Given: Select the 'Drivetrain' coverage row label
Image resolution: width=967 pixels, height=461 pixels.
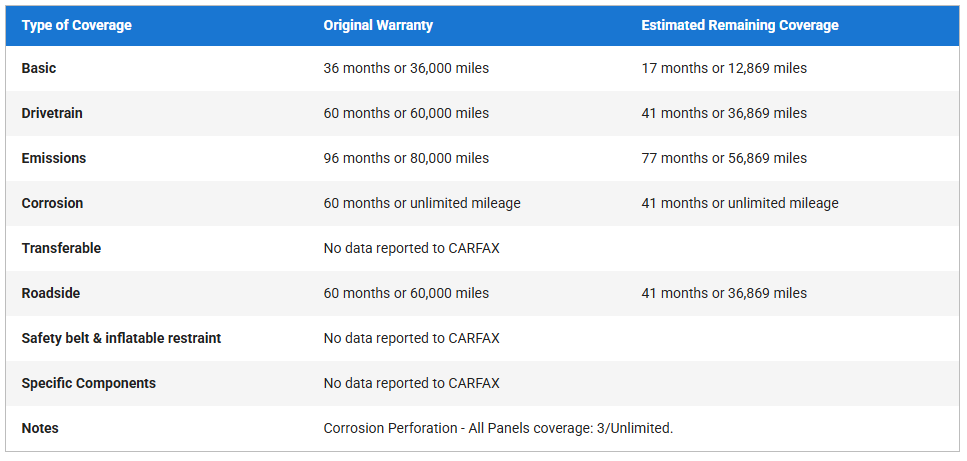Looking at the screenshot, I should tap(52, 113).
